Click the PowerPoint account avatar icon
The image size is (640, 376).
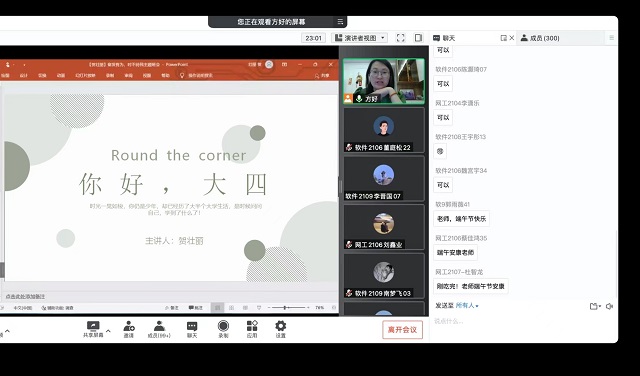coord(269,64)
